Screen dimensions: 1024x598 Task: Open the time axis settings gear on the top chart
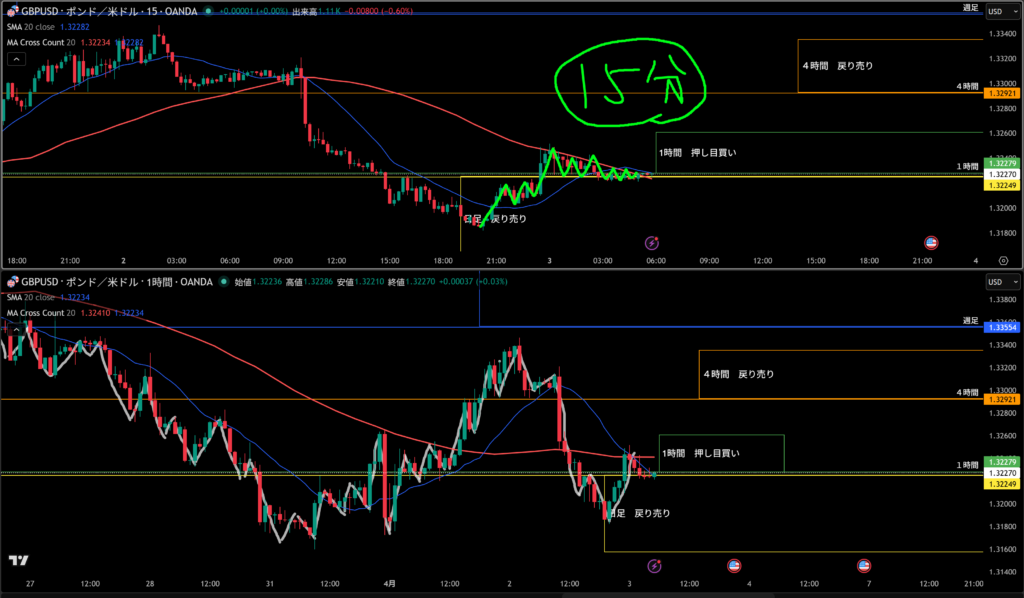(x=1003, y=260)
